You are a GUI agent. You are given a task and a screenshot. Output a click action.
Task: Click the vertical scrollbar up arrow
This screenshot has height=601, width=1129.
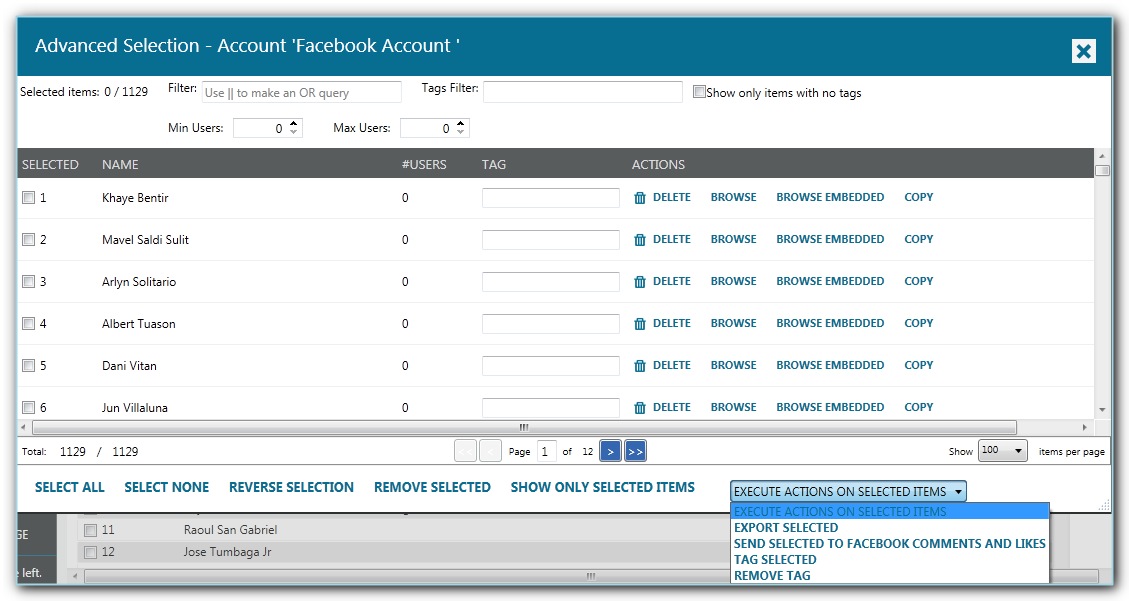point(1102,156)
